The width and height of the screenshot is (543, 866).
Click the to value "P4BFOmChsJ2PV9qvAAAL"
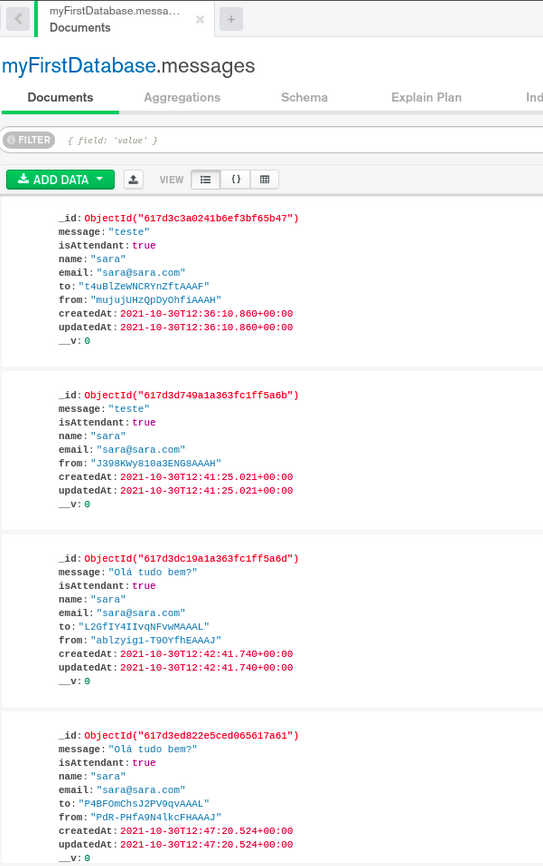144,804
